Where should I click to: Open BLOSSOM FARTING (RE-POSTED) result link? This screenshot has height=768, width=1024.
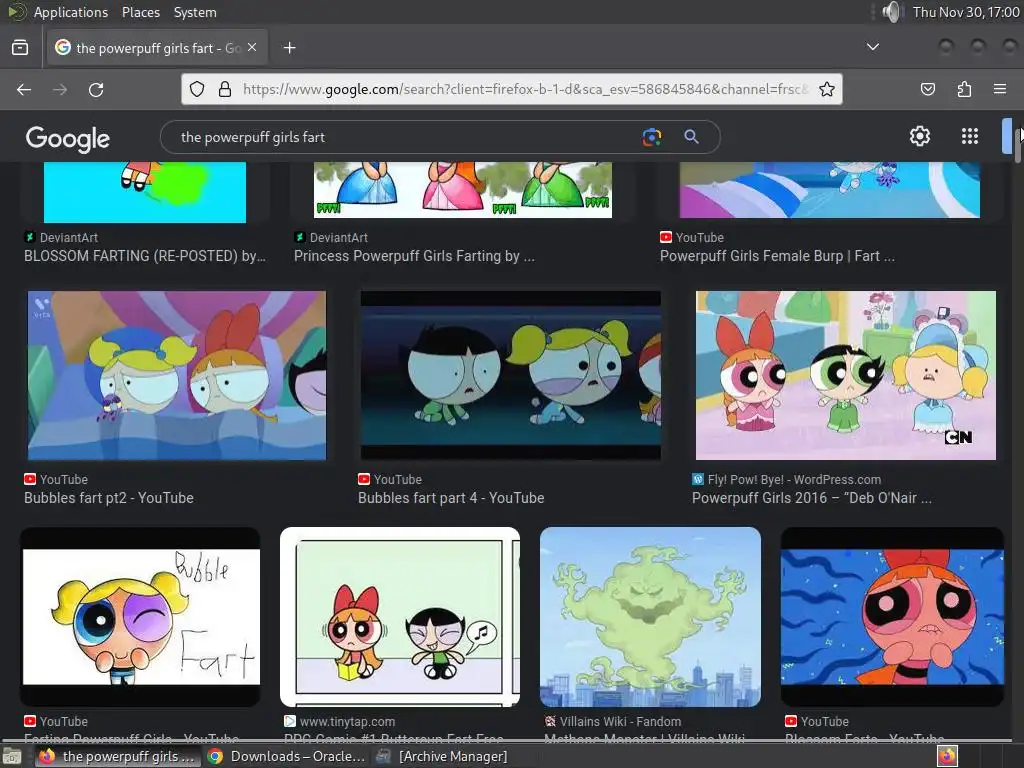pos(145,256)
